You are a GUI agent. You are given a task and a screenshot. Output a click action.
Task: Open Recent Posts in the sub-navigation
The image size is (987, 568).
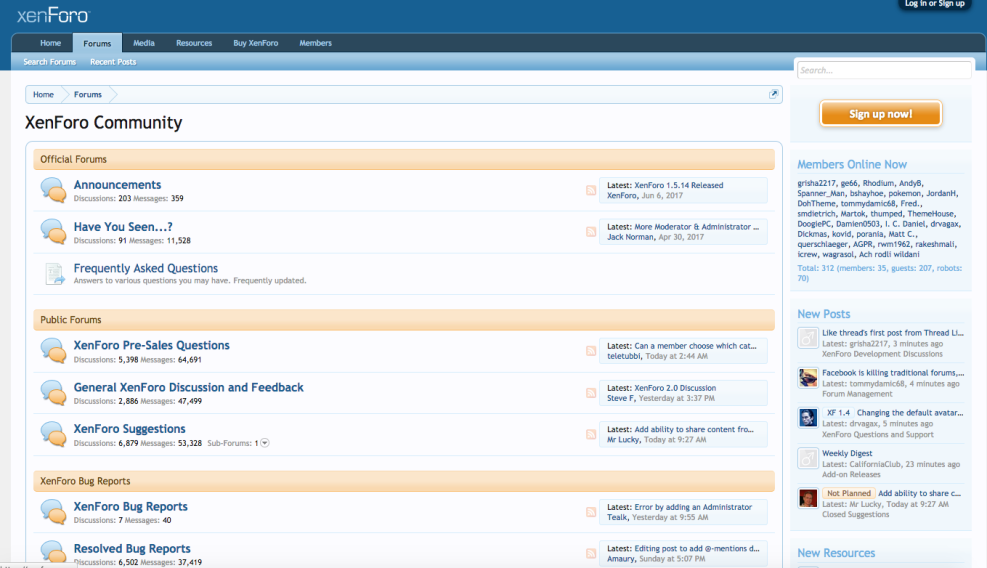[113, 62]
